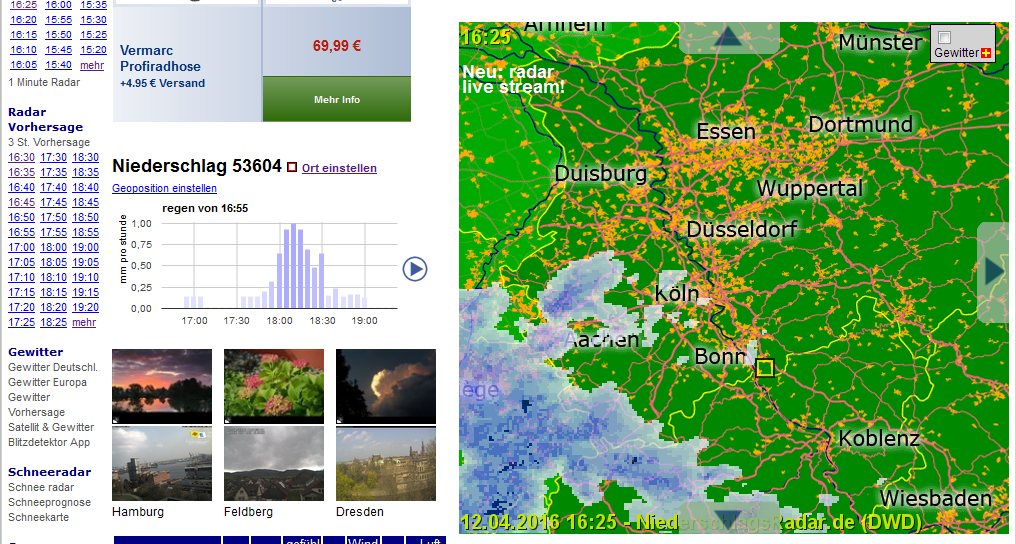
Task: Click the 'Neu: radar live stream!' text on map
Action: coord(513,79)
